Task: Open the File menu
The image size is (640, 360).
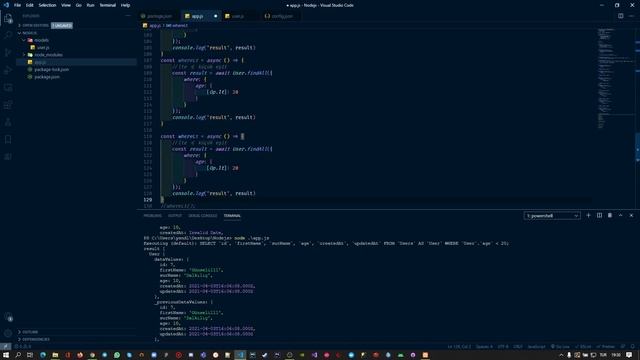Action: (17, 5)
